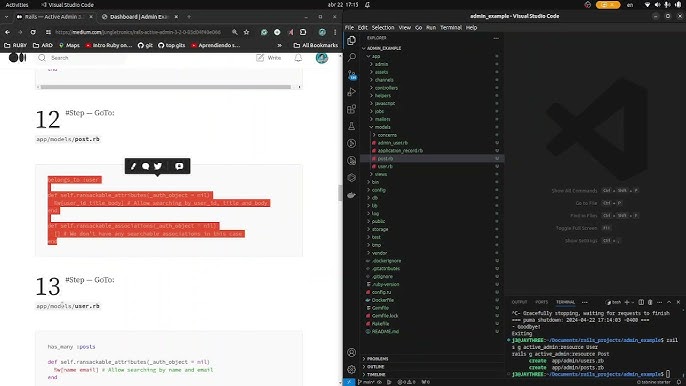The width and height of the screenshot is (686, 386).
Task: Open the user.rb file in explorer
Action: pos(385,166)
